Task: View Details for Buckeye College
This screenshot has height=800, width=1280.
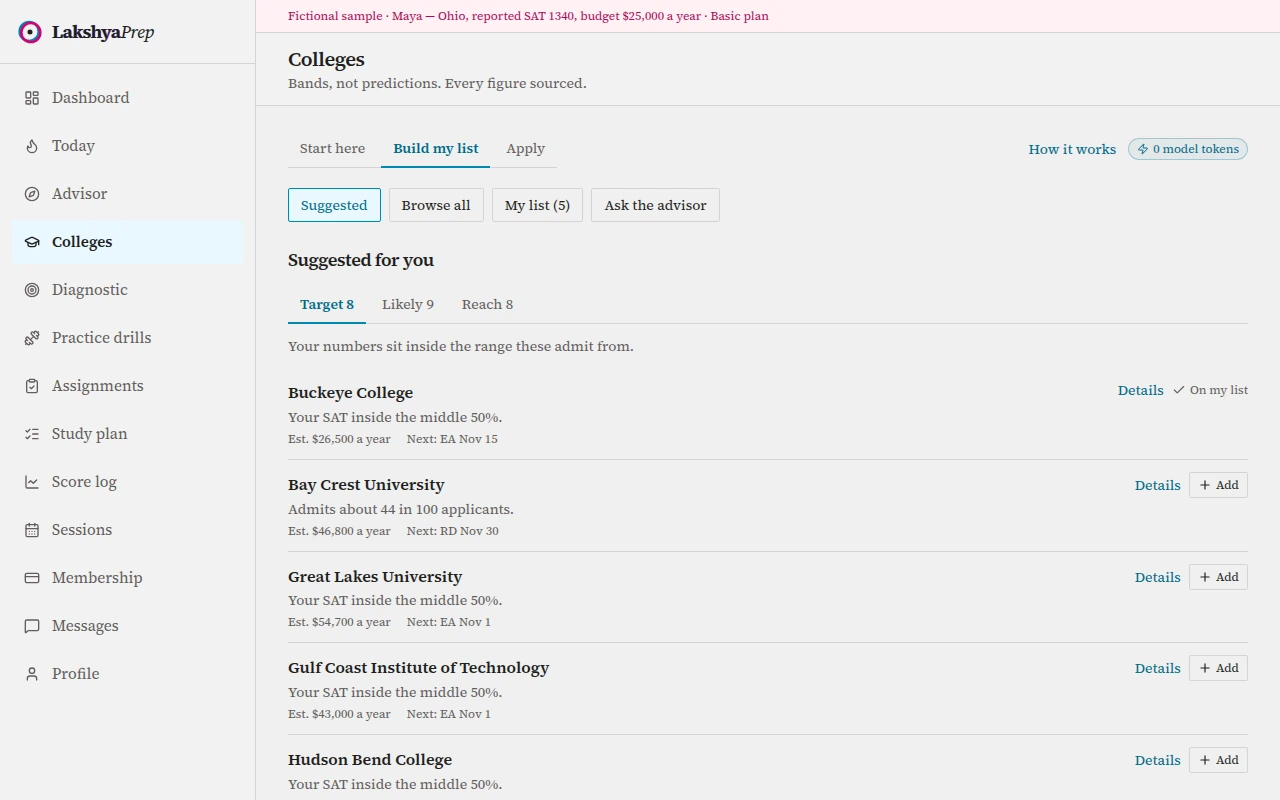Action: click(x=1140, y=390)
